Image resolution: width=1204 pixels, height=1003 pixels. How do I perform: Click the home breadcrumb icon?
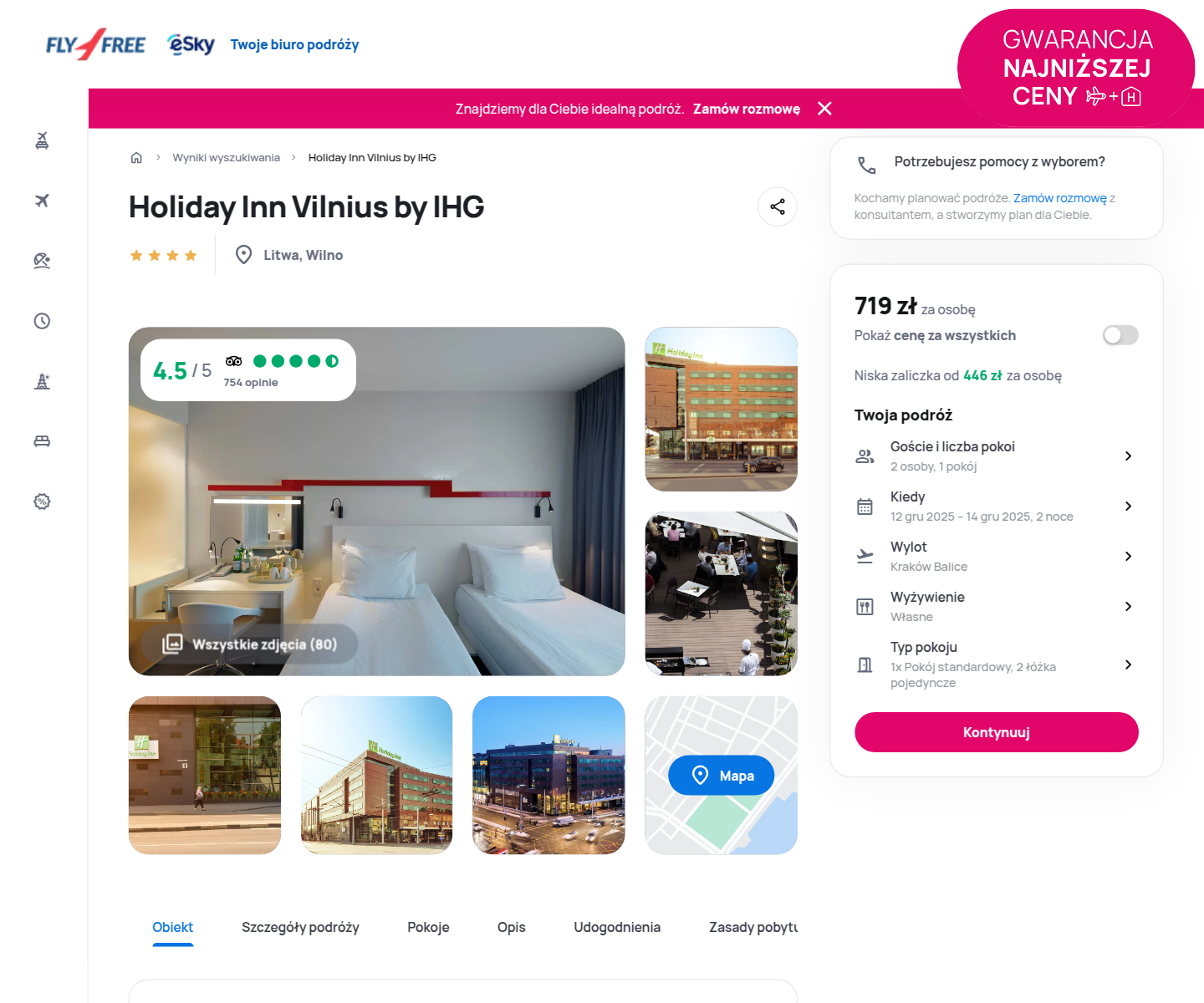136,157
